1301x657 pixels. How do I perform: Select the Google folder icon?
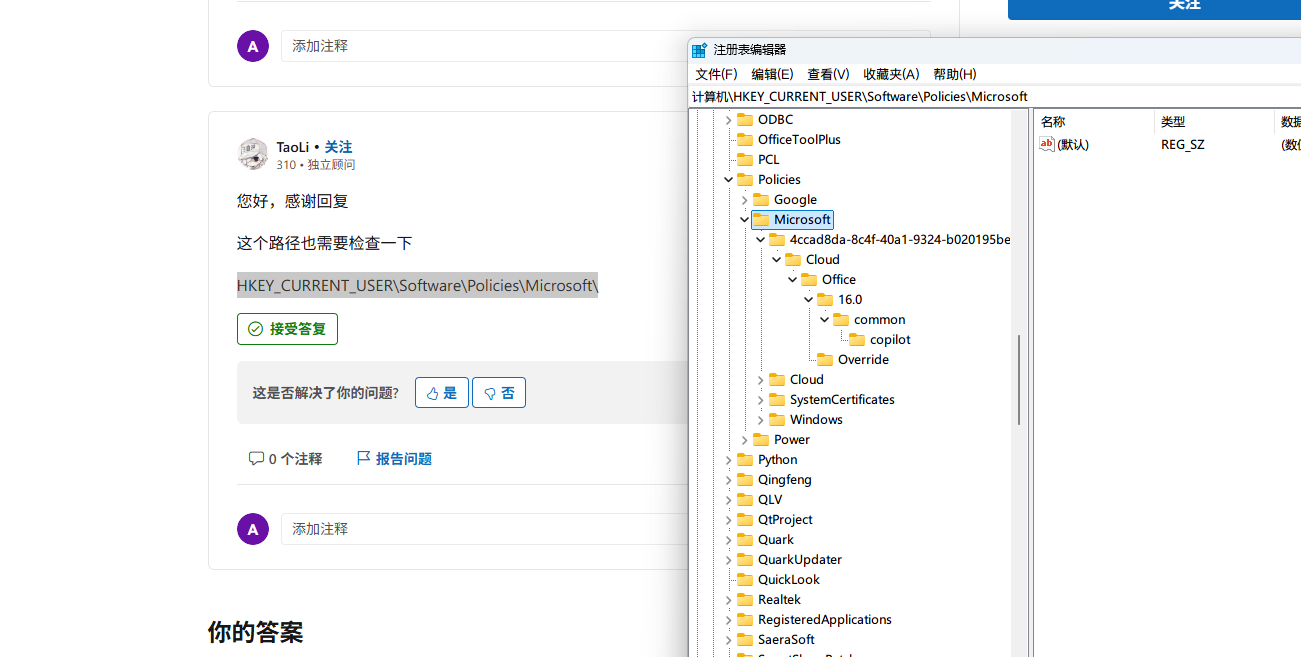click(761, 200)
